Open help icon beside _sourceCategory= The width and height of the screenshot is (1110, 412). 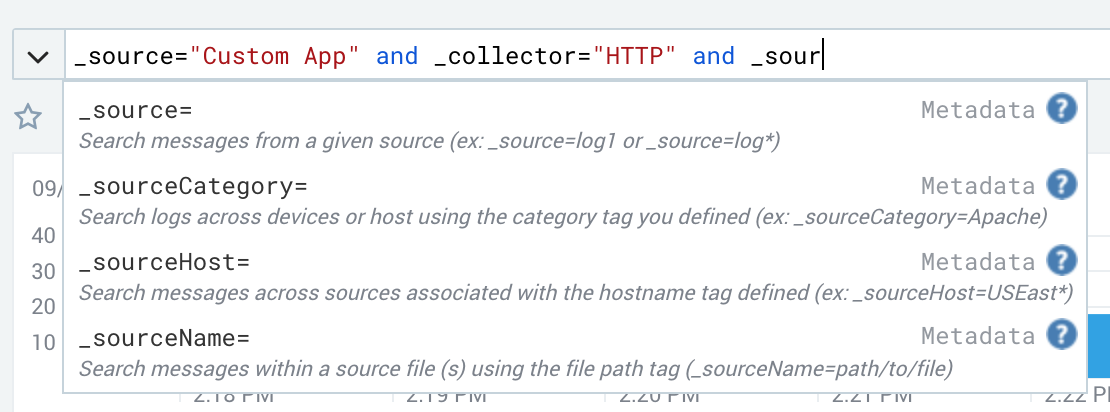1062,185
